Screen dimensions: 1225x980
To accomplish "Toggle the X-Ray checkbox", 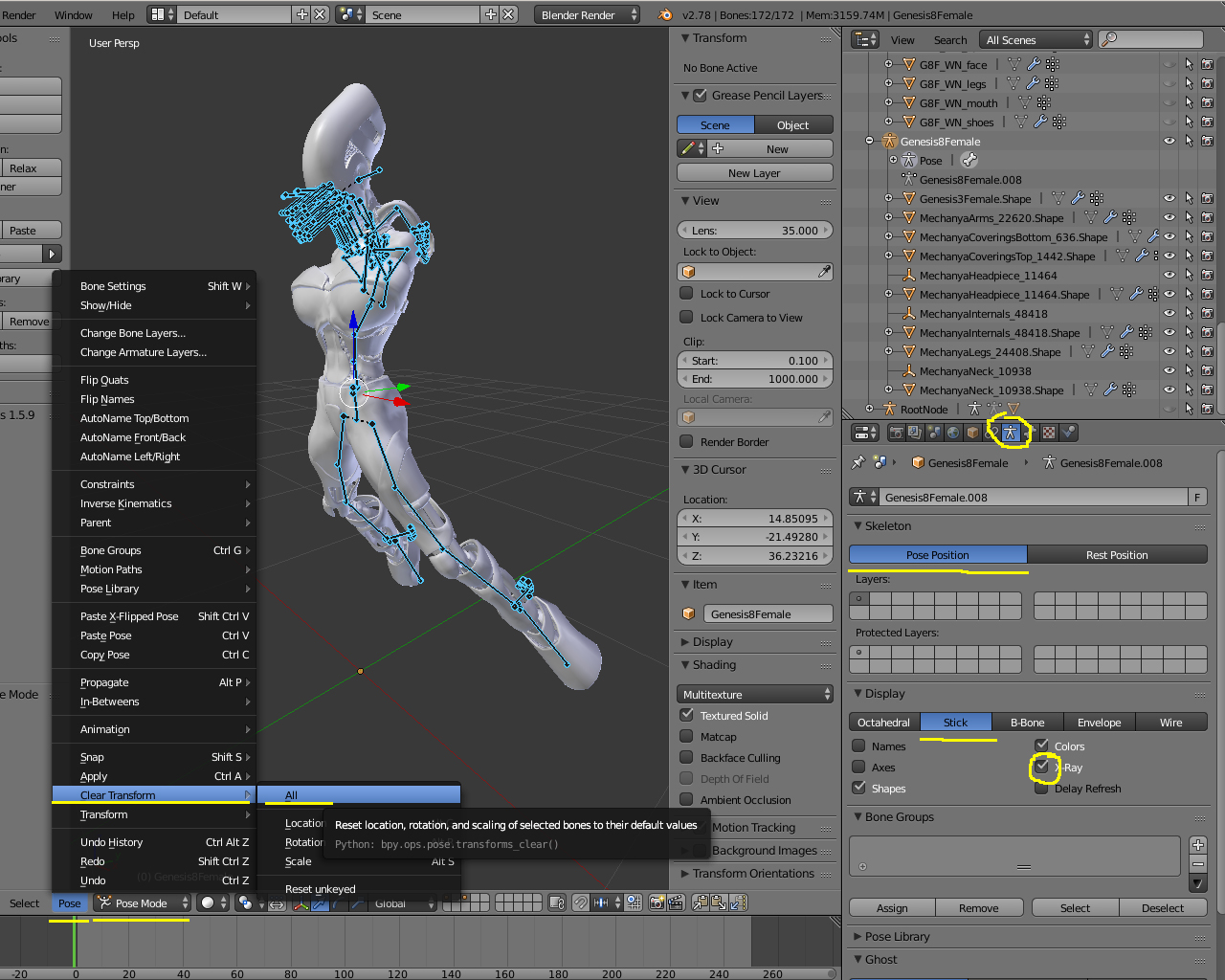I will [x=1042, y=767].
